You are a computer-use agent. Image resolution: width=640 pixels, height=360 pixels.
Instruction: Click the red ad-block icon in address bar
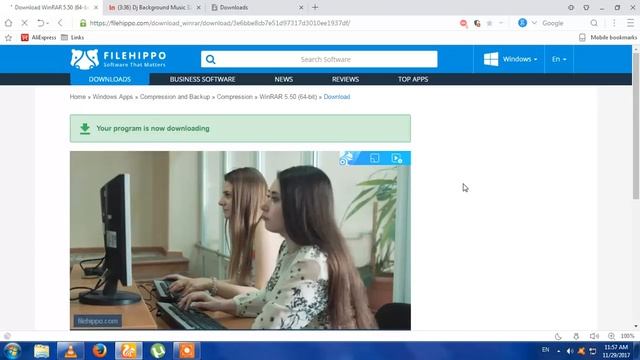(x=463, y=24)
